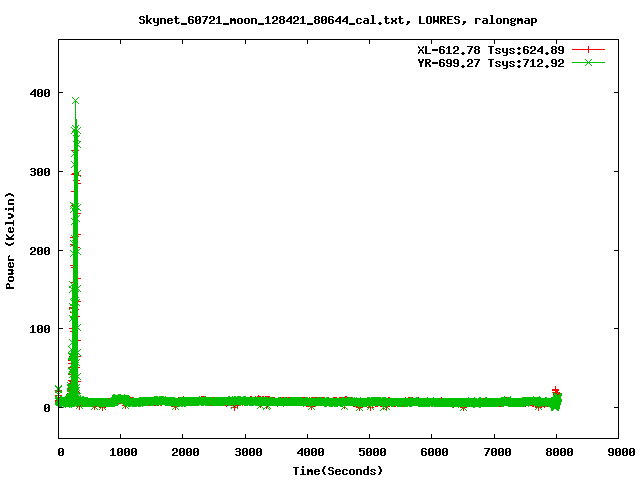The width and height of the screenshot is (640, 480).
Task: Click the 9000 x-axis tick label
Action: coord(621,452)
